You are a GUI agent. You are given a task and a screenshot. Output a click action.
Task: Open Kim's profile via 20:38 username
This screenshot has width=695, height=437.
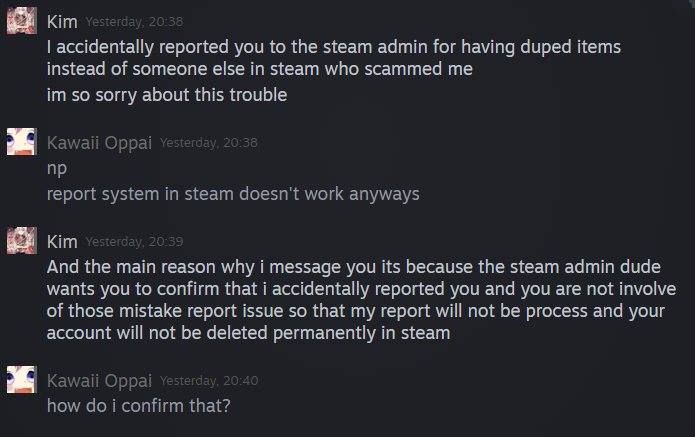tap(62, 22)
